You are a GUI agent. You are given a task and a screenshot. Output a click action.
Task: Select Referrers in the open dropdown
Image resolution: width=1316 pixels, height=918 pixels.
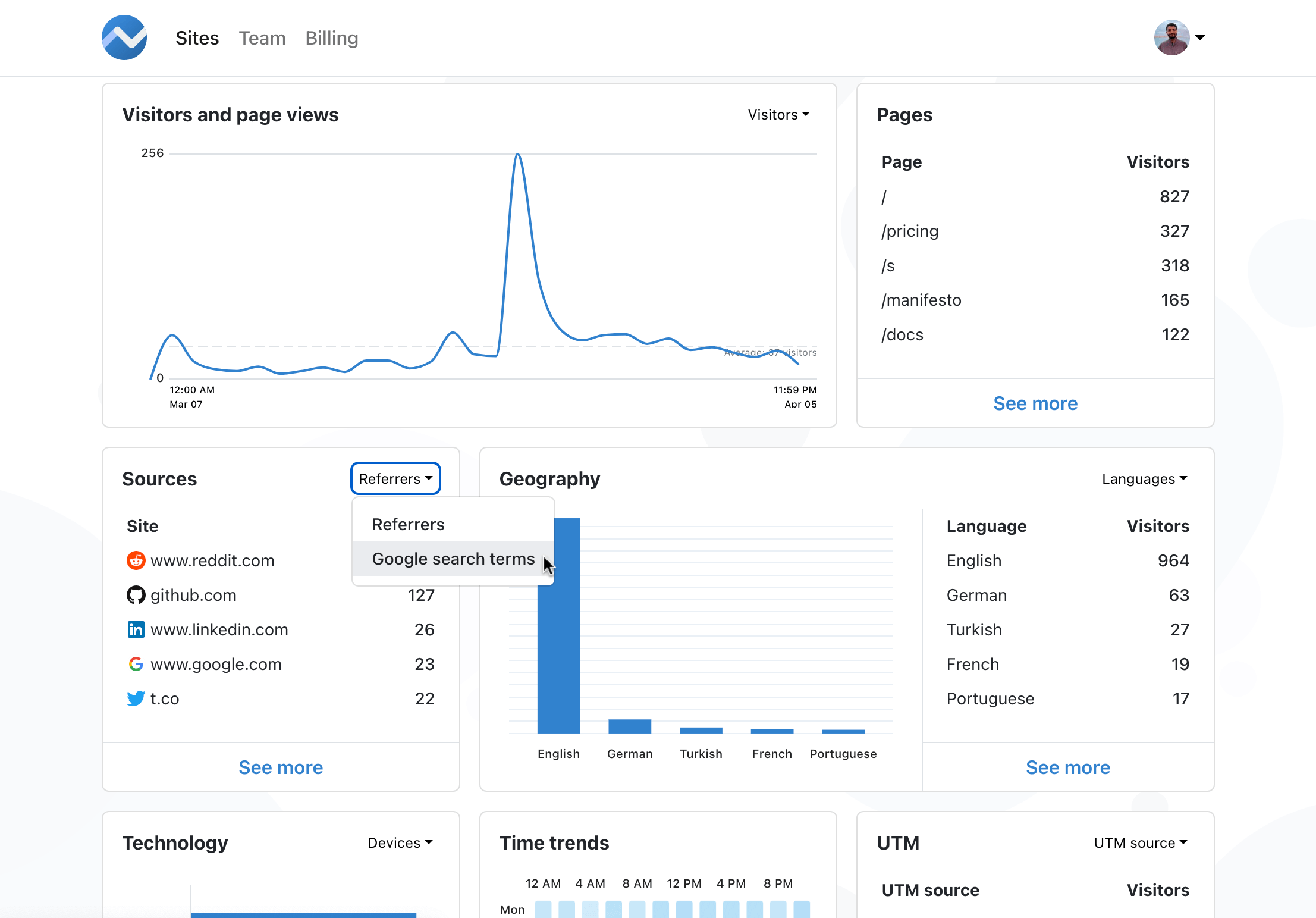pyautogui.click(x=408, y=524)
